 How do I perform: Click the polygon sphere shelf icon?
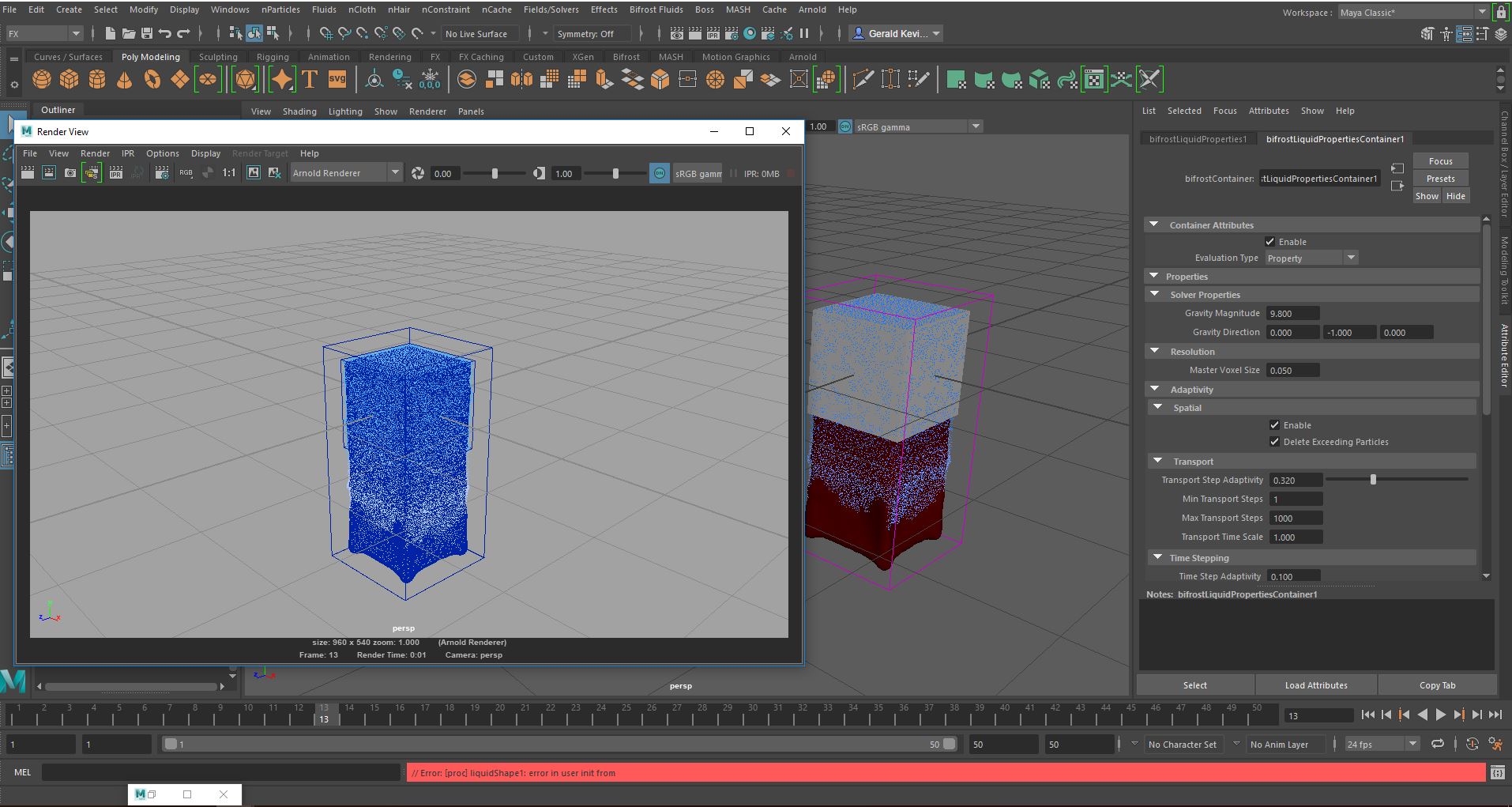point(42,79)
